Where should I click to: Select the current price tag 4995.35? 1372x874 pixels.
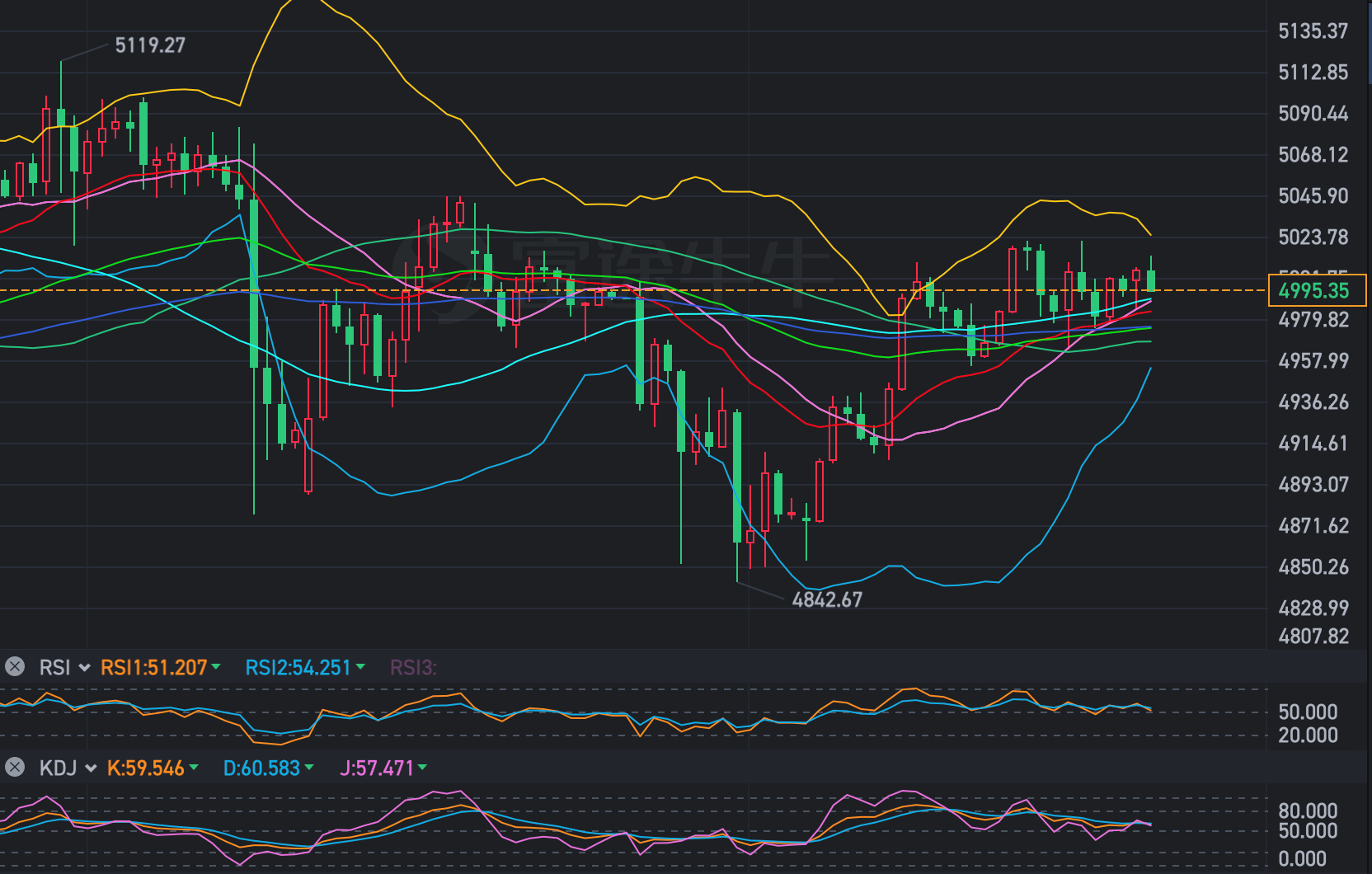pyautogui.click(x=1316, y=291)
